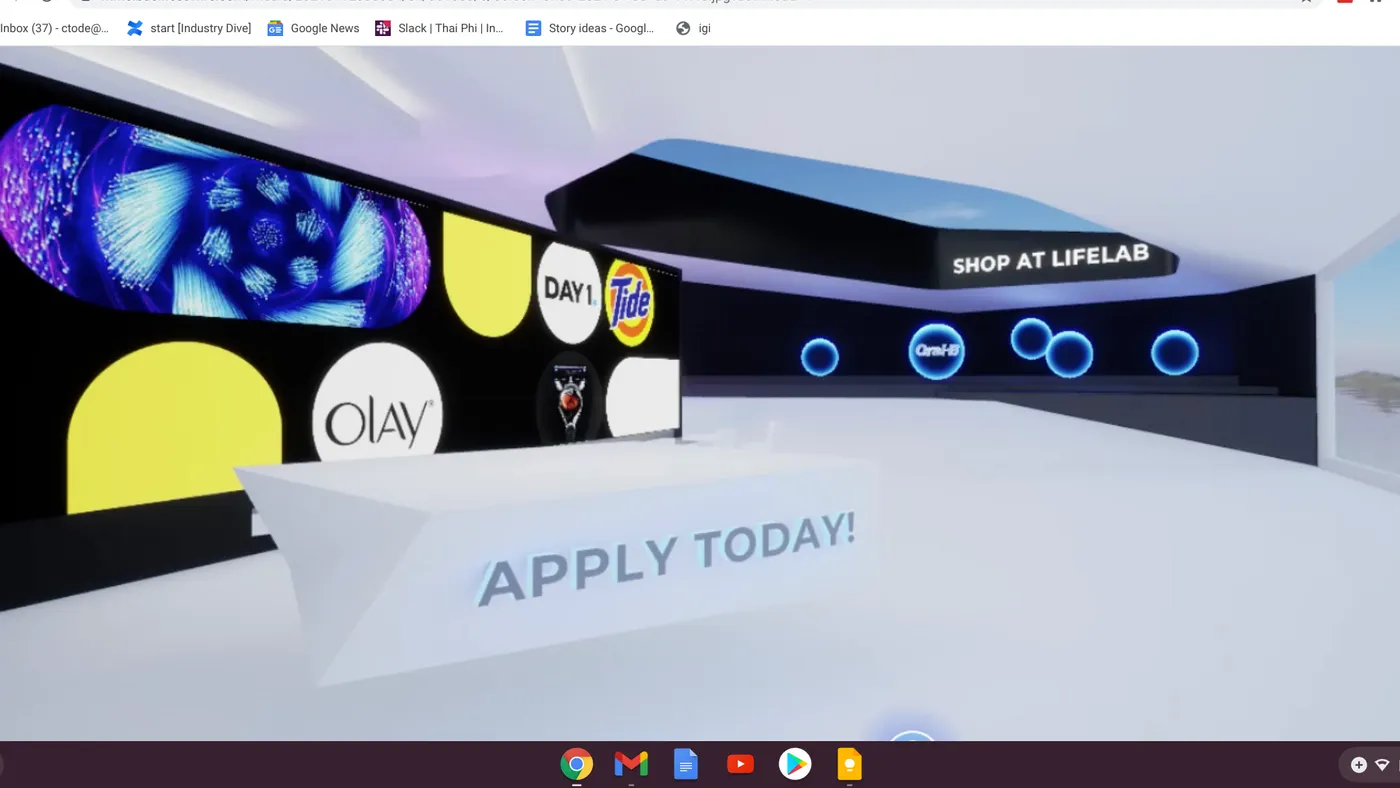Viewport: 1400px width, 788px height.
Task: Open Google Keep from the shelf
Action: pyautogui.click(x=850, y=765)
